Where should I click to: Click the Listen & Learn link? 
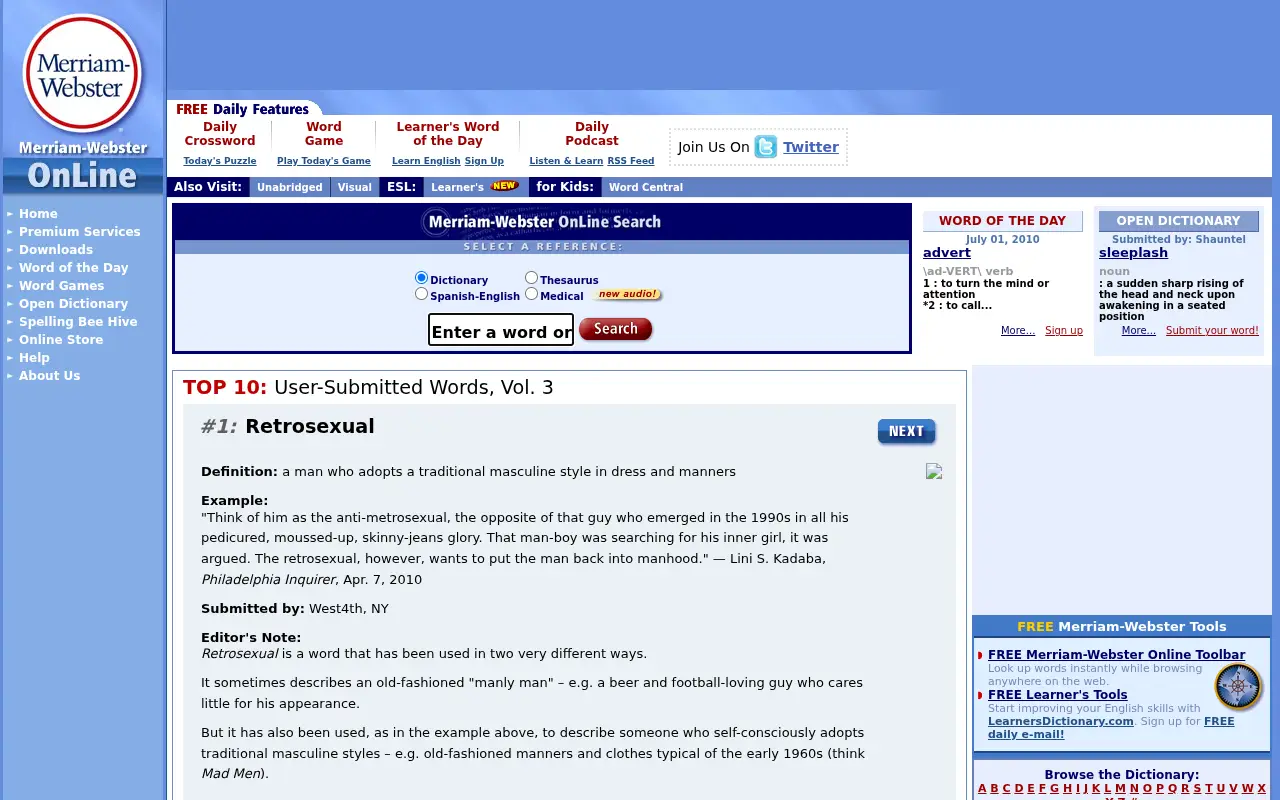point(566,161)
